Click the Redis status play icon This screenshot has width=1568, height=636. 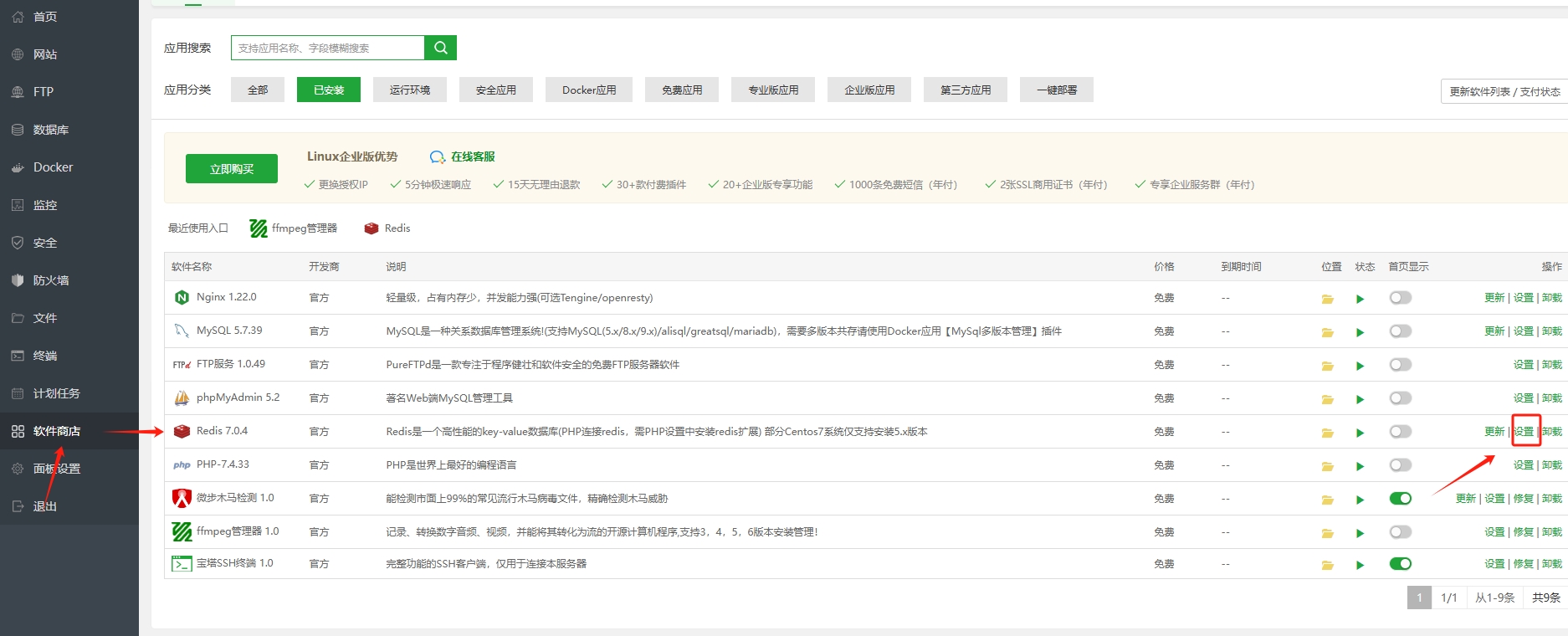(x=1360, y=433)
